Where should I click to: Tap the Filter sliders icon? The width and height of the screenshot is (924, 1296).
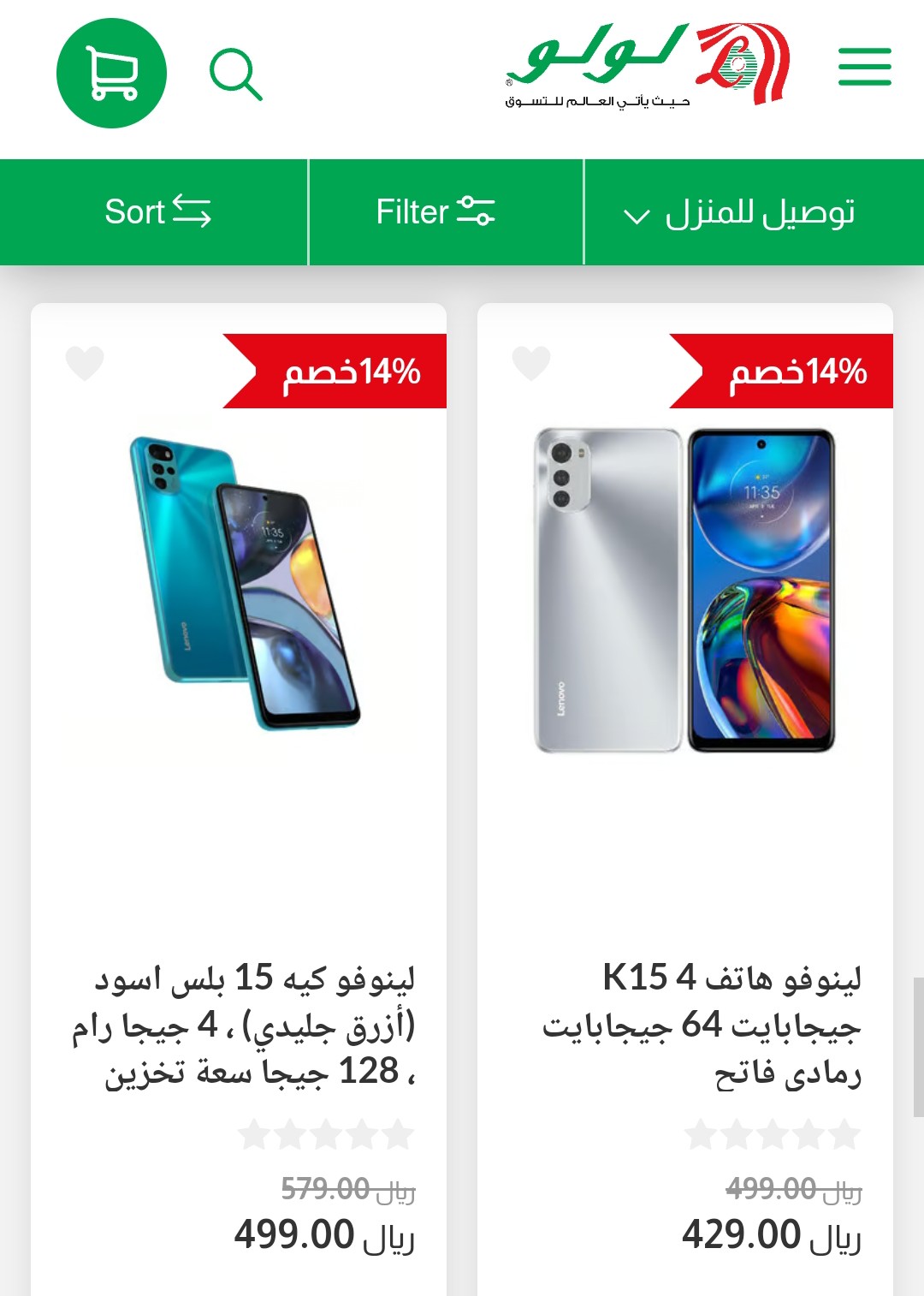click(476, 211)
